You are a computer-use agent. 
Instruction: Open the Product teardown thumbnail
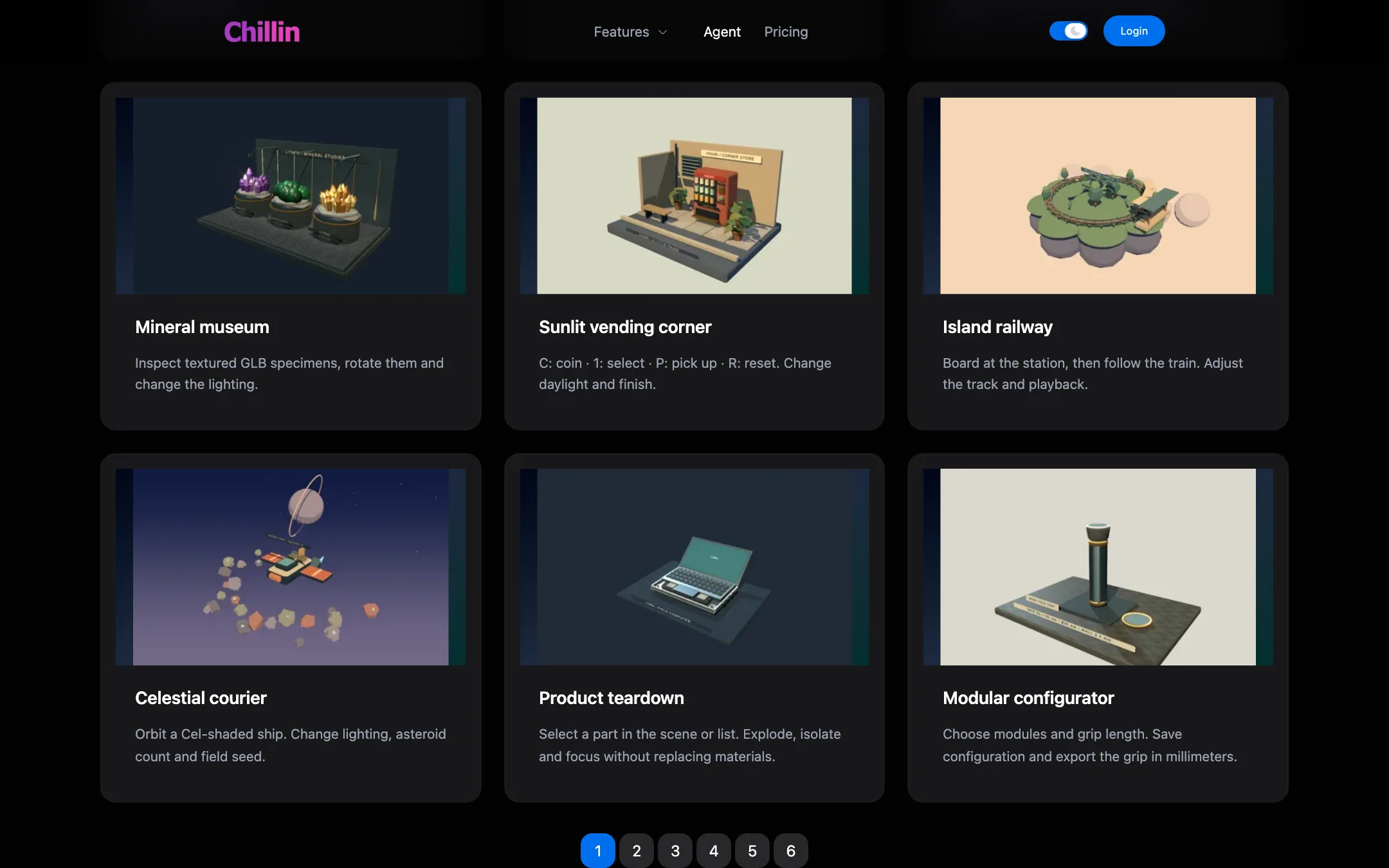(x=694, y=566)
